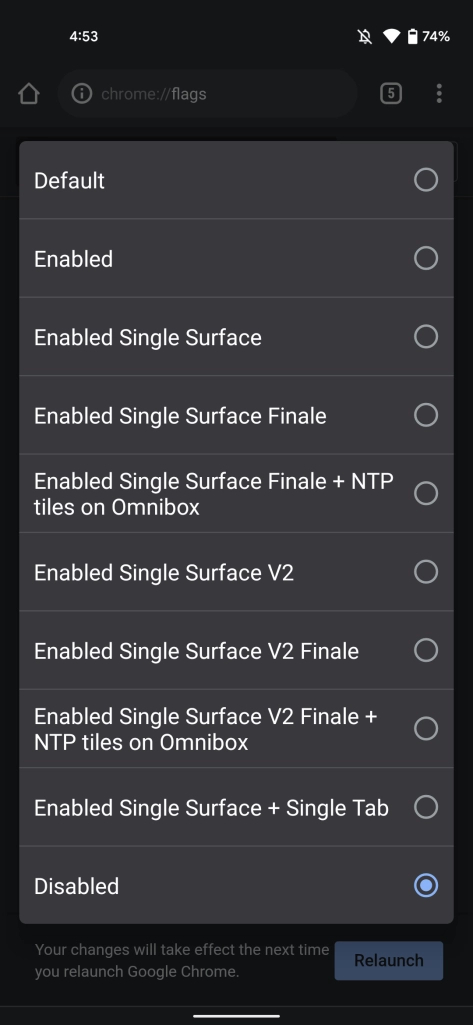Pick Single Surface V2 Finale + NTP tiles
This screenshot has width=473, height=1025.
(236, 729)
